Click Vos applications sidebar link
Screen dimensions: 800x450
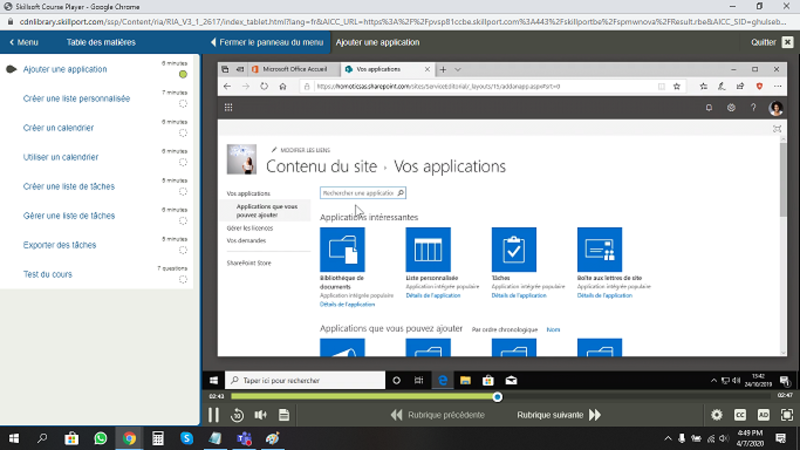[248, 193]
